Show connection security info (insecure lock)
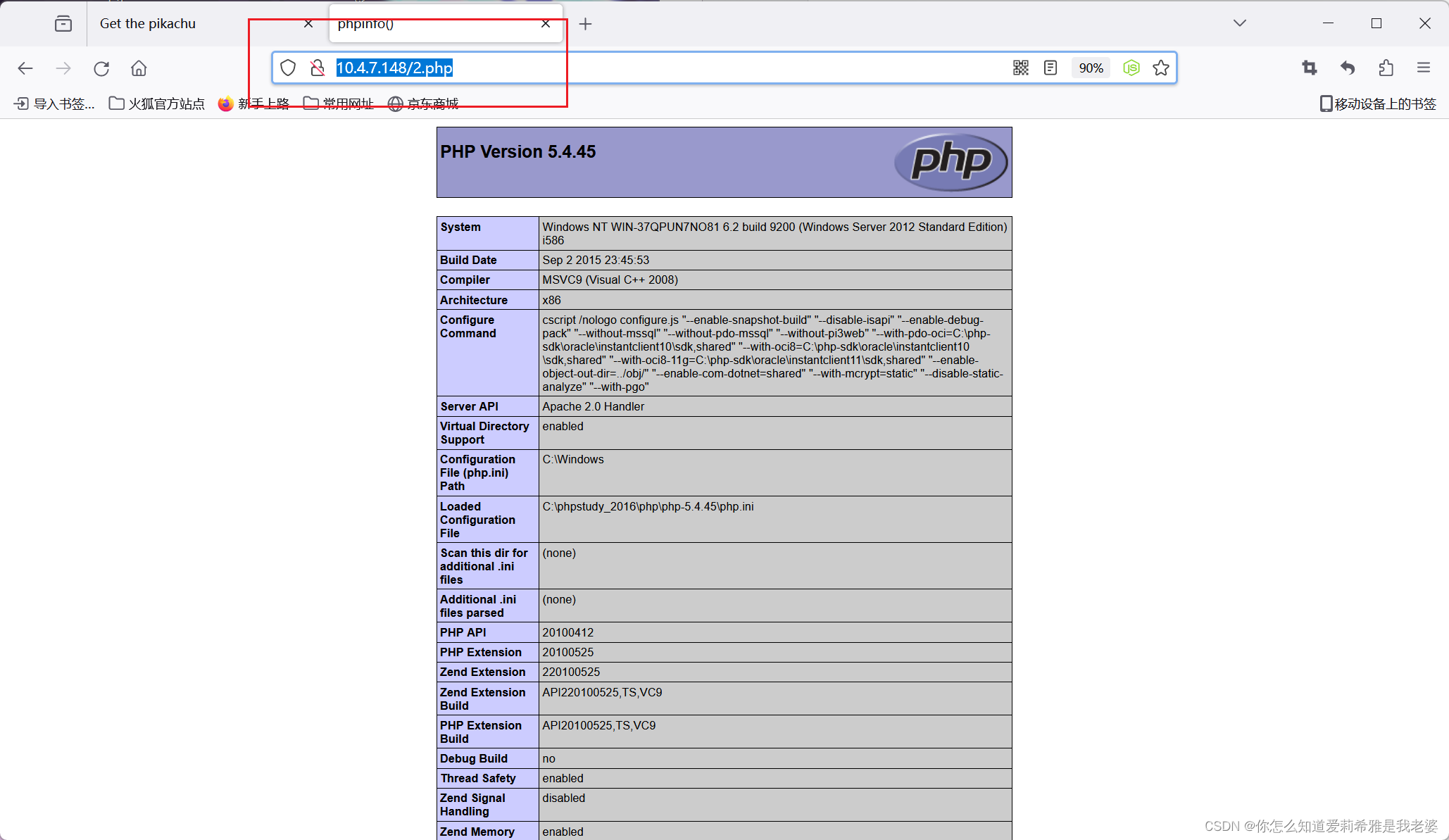1449x840 pixels. pyautogui.click(x=318, y=68)
